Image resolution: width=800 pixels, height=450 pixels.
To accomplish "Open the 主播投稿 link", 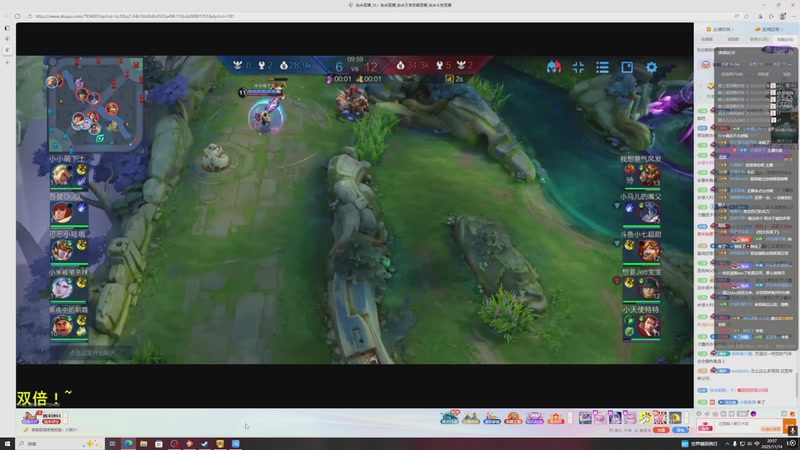I will pyautogui.click(x=720, y=29).
